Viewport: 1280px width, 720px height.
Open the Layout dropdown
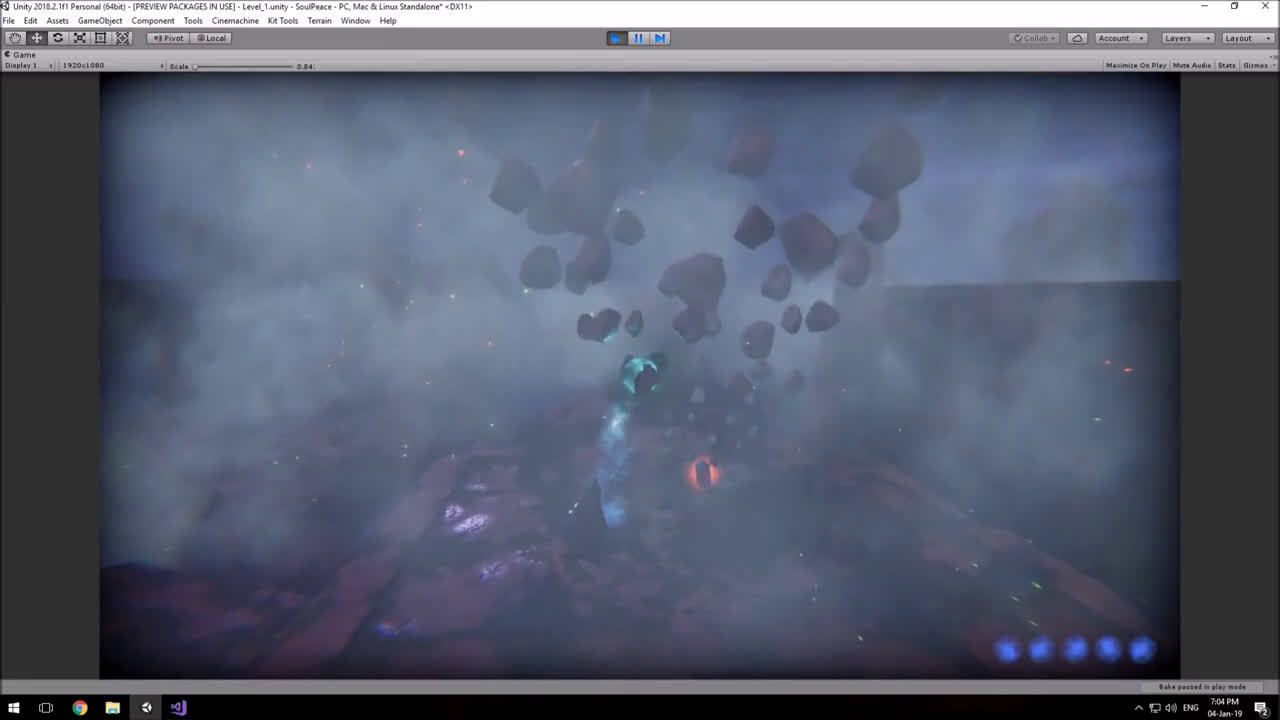click(1245, 37)
